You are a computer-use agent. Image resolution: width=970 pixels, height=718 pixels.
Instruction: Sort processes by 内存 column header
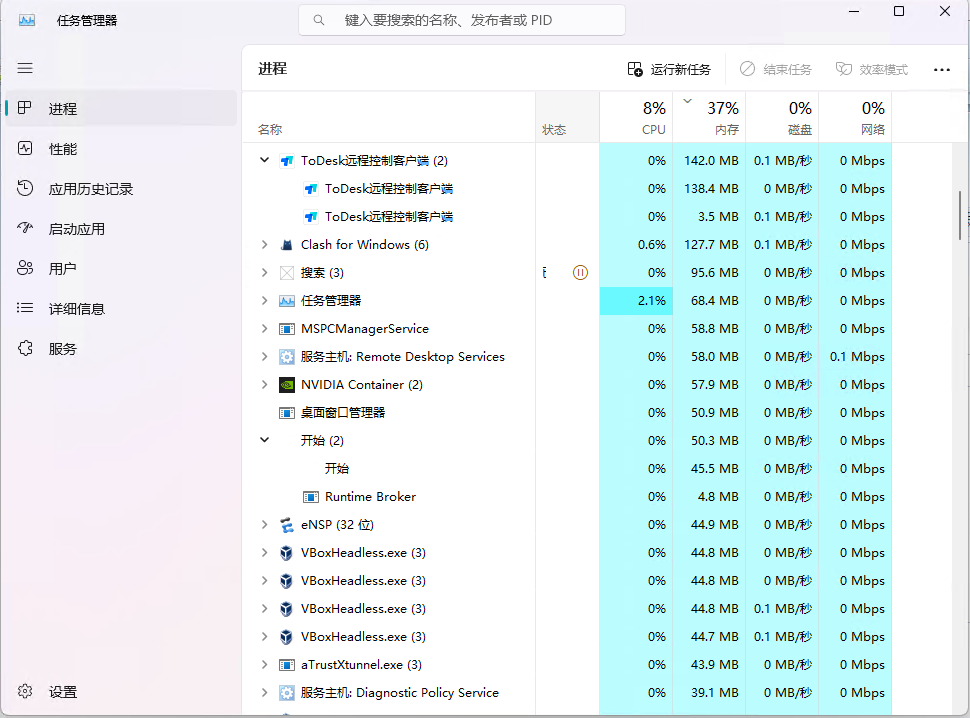click(722, 117)
